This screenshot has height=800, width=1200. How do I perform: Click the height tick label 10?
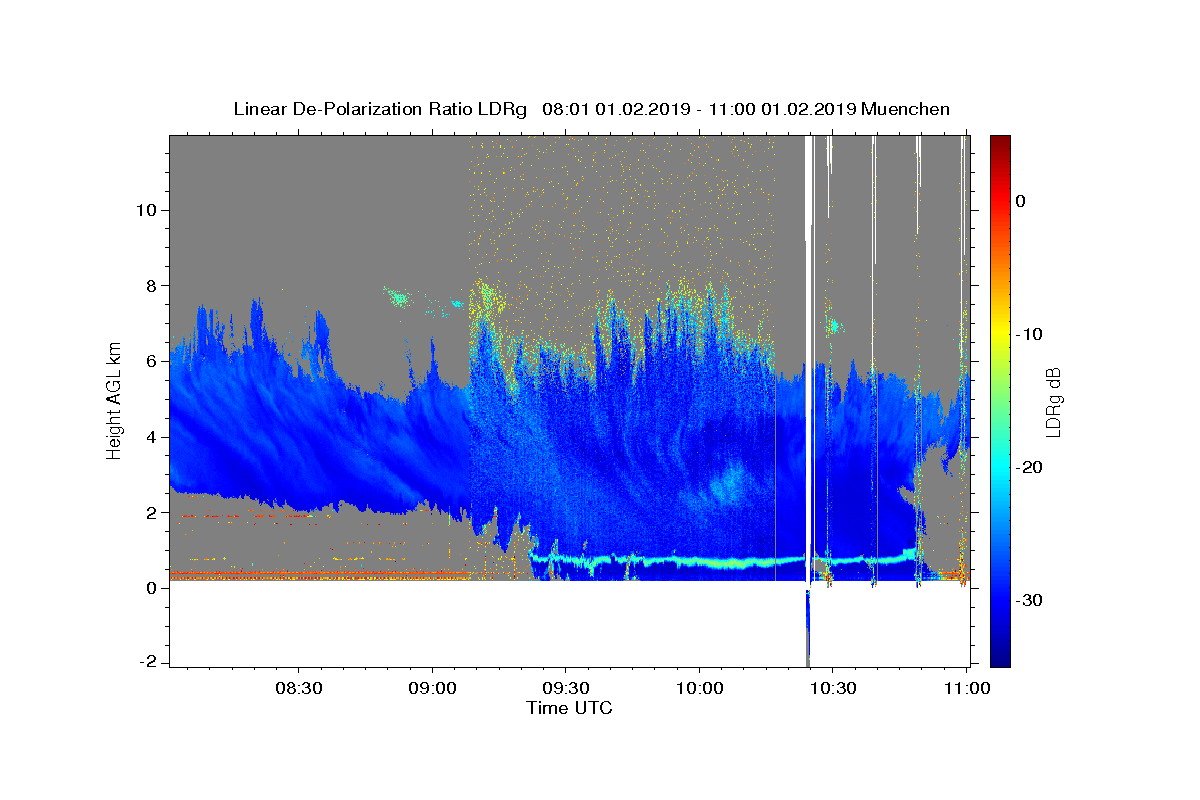coord(148,210)
